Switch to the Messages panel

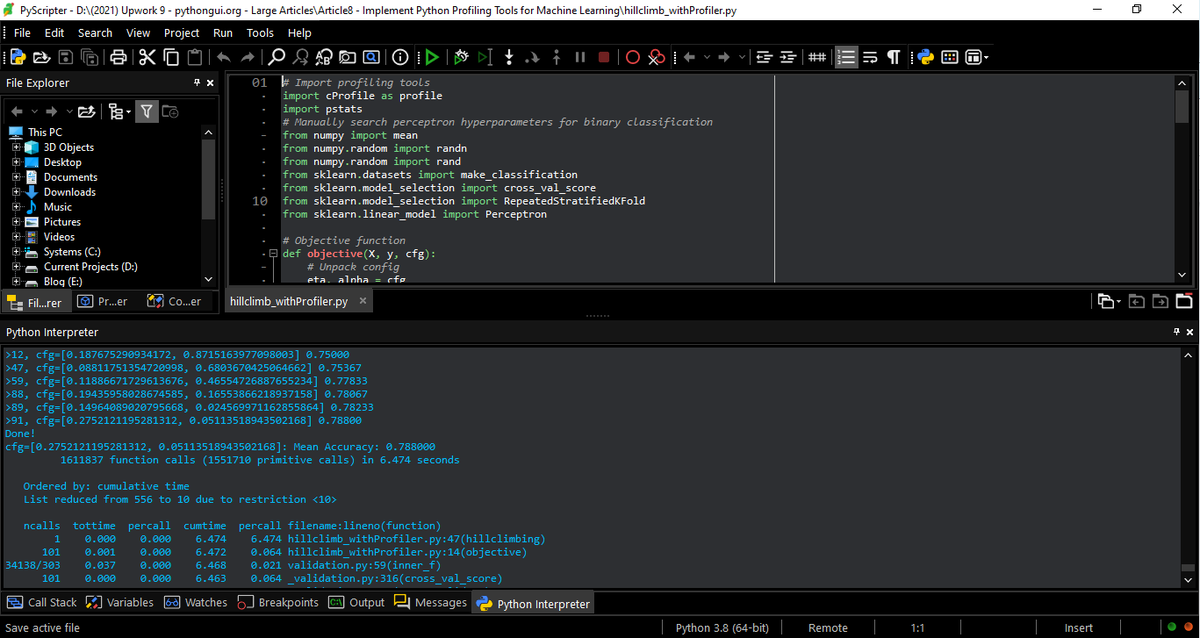click(432, 602)
